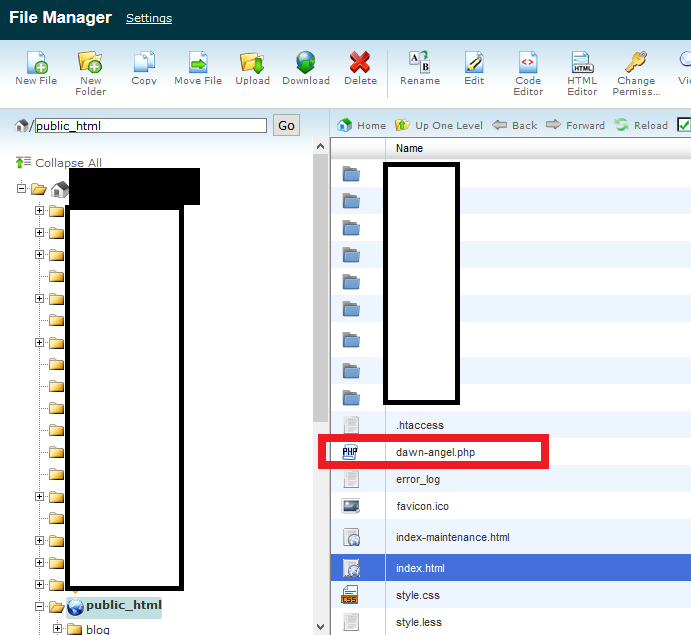Image resolution: width=691 pixels, height=635 pixels.
Task: Open the HTML Editor
Action: click(582, 62)
